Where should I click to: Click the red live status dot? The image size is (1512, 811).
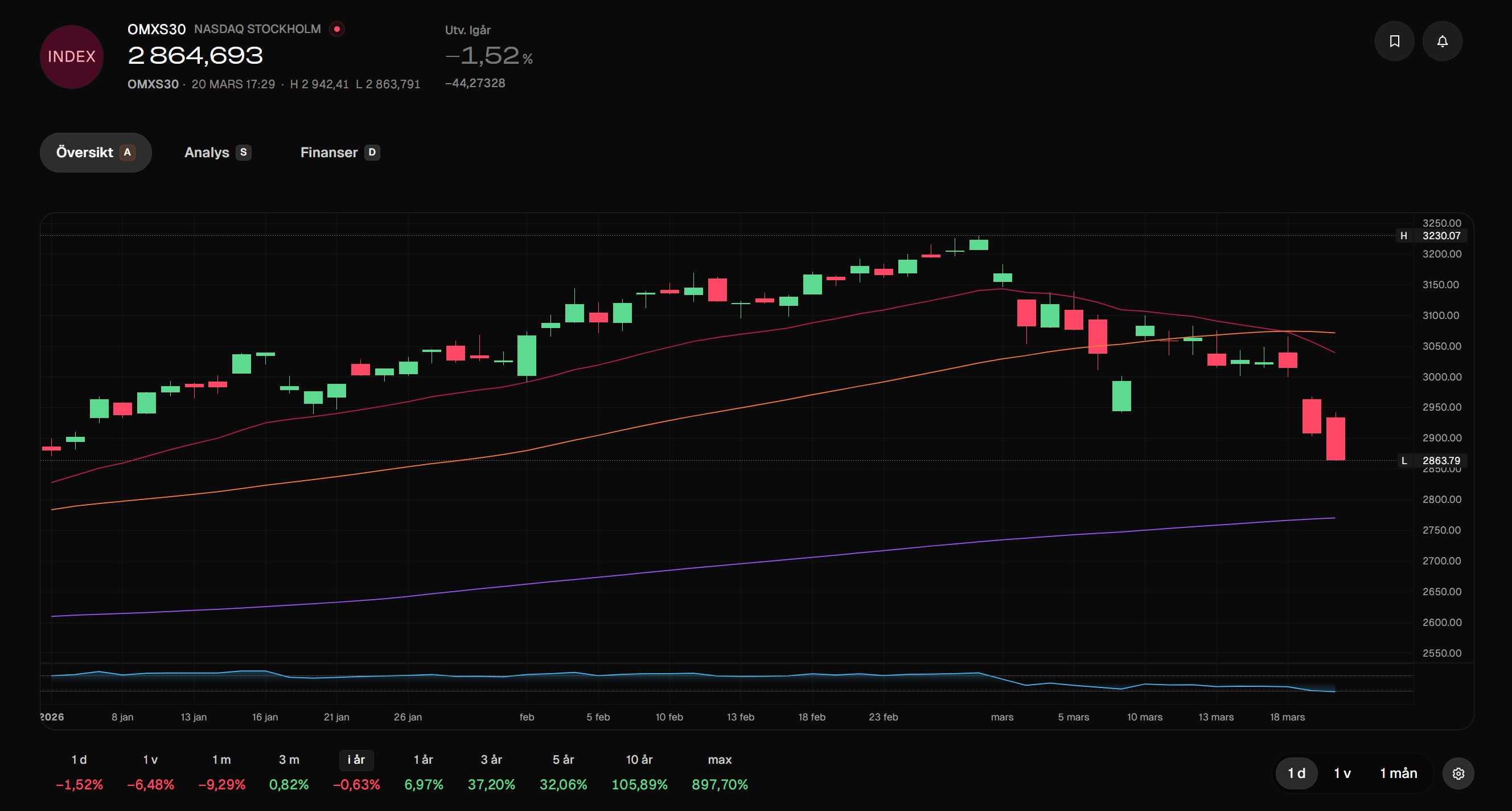[337, 29]
